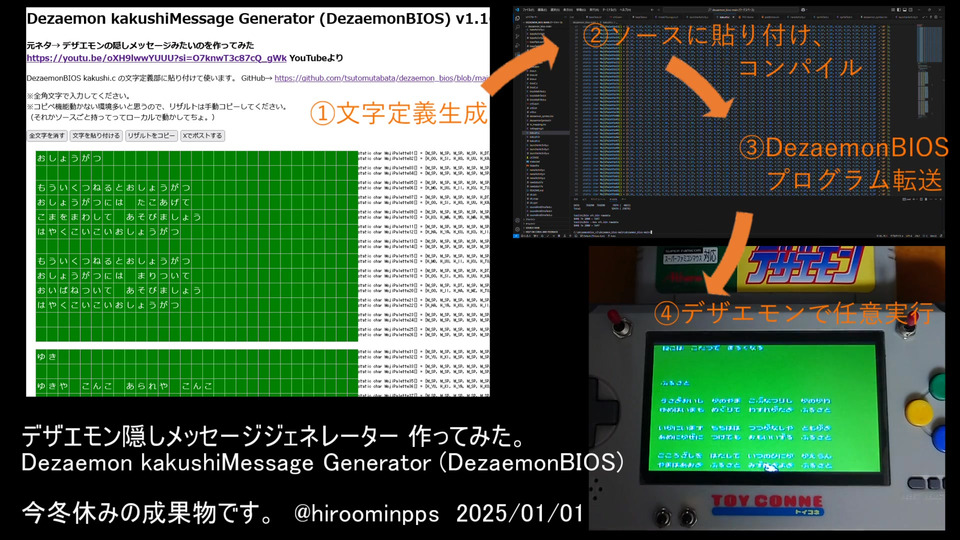Open Search in VS Code activity bar
960x540 pixels.
[x=517, y=28]
